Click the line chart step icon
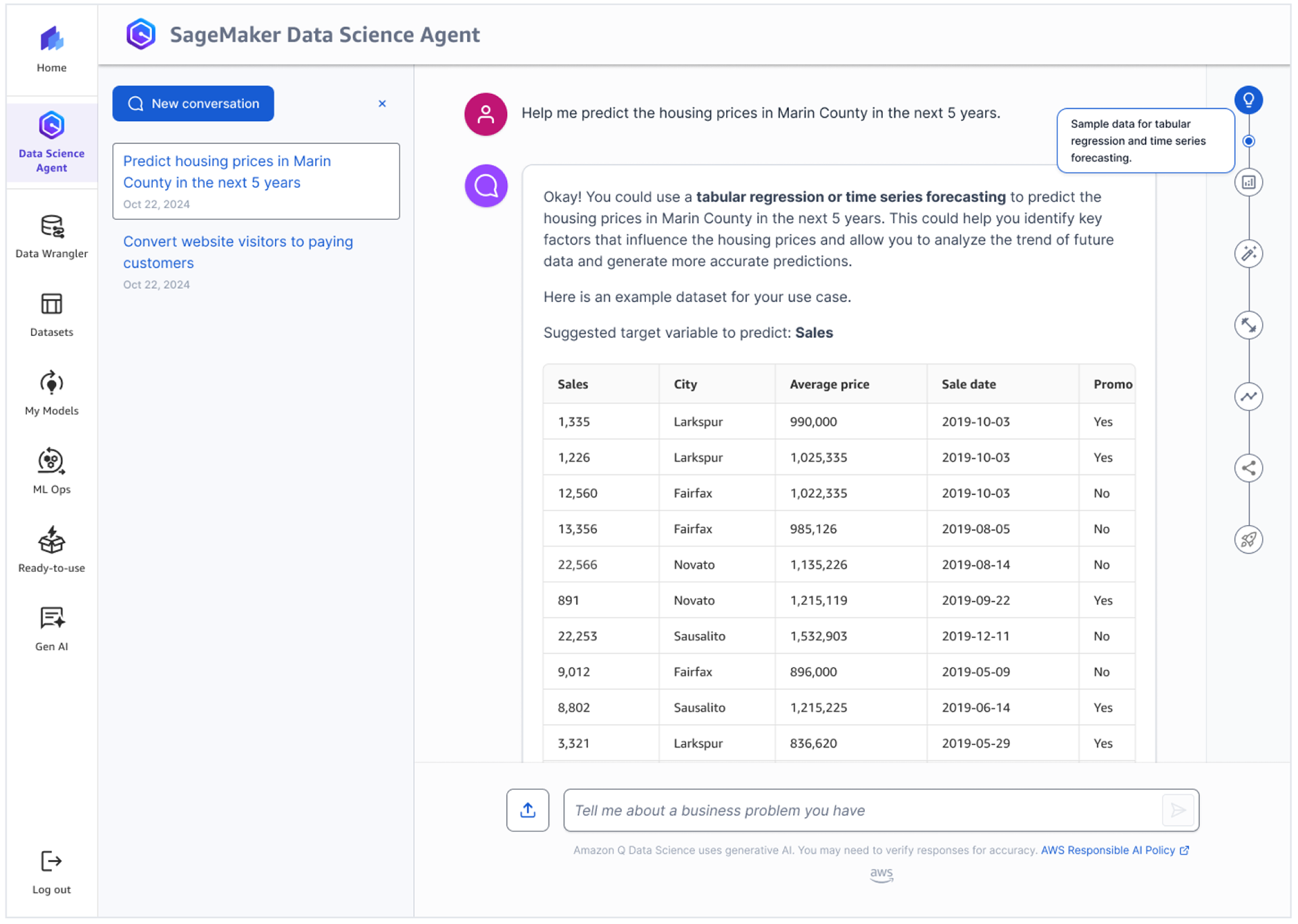 [1248, 397]
